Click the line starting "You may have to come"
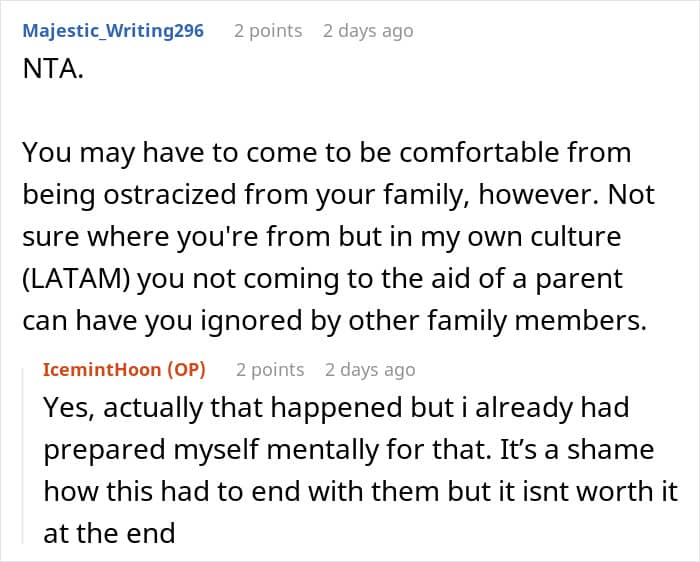The height and width of the screenshot is (562, 700). coord(326,153)
